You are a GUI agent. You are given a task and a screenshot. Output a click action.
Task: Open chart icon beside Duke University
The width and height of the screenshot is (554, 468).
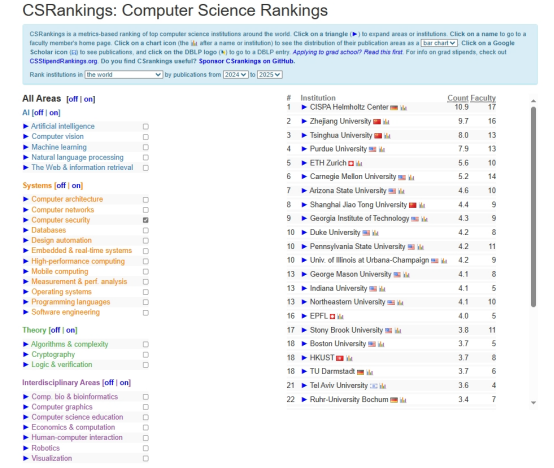click(375, 233)
